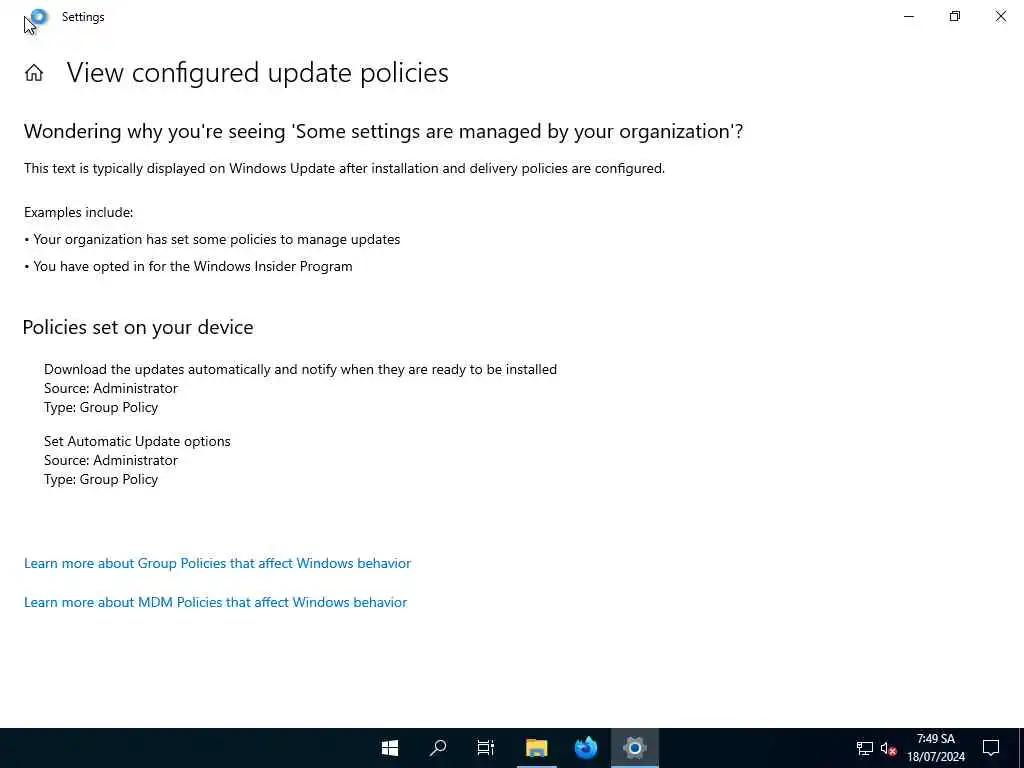This screenshot has width=1024, height=768.
Task: Go to Settings home via house icon
Action: 34,72
